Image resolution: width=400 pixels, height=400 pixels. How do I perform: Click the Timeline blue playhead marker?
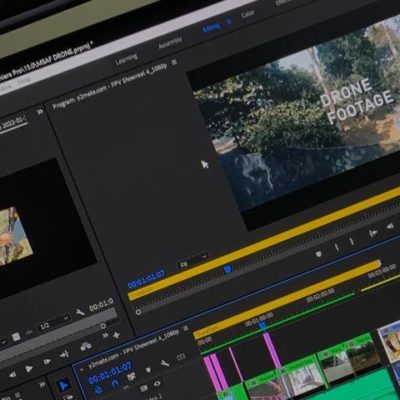[263, 325]
